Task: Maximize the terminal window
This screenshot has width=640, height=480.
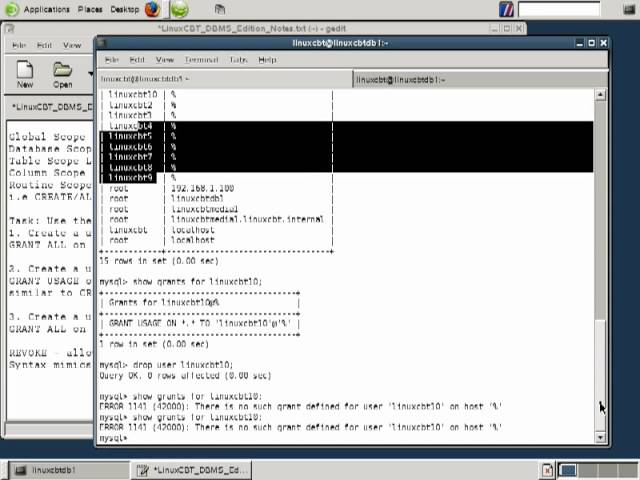Action: pos(591,43)
